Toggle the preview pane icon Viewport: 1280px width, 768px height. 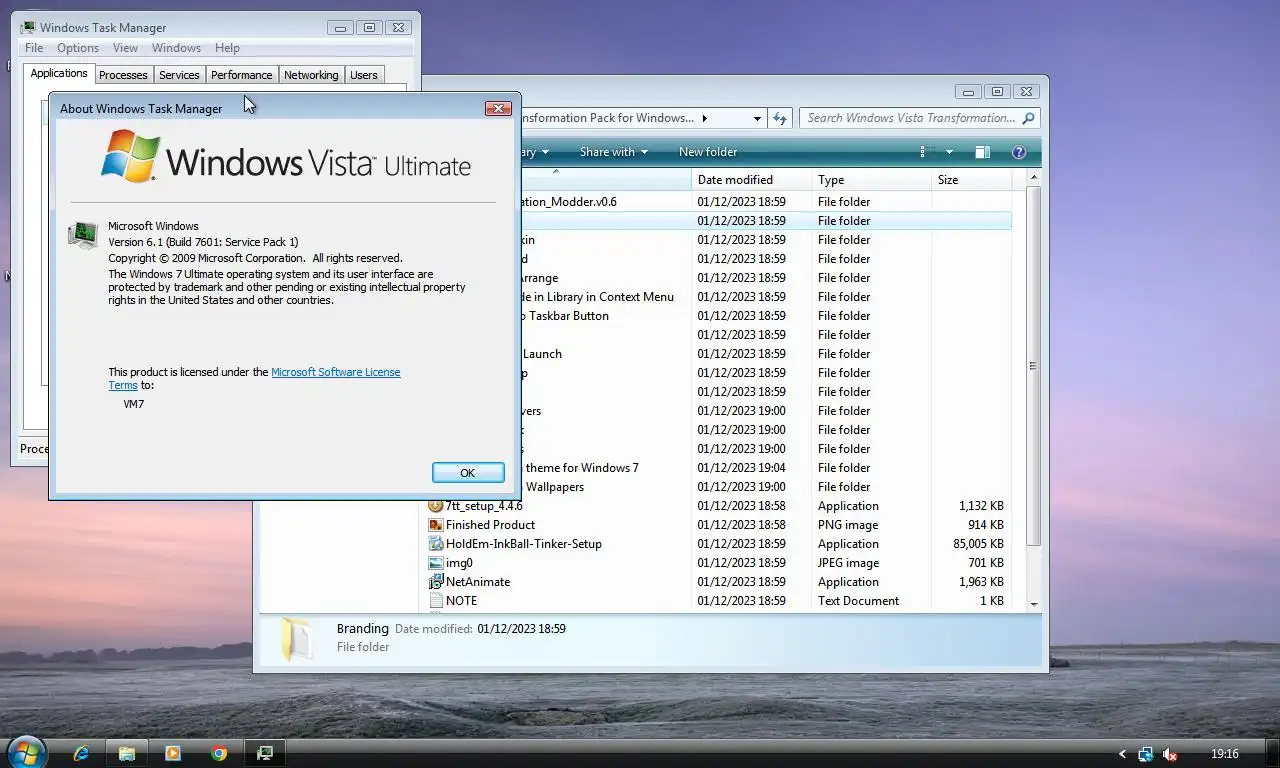(982, 152)
